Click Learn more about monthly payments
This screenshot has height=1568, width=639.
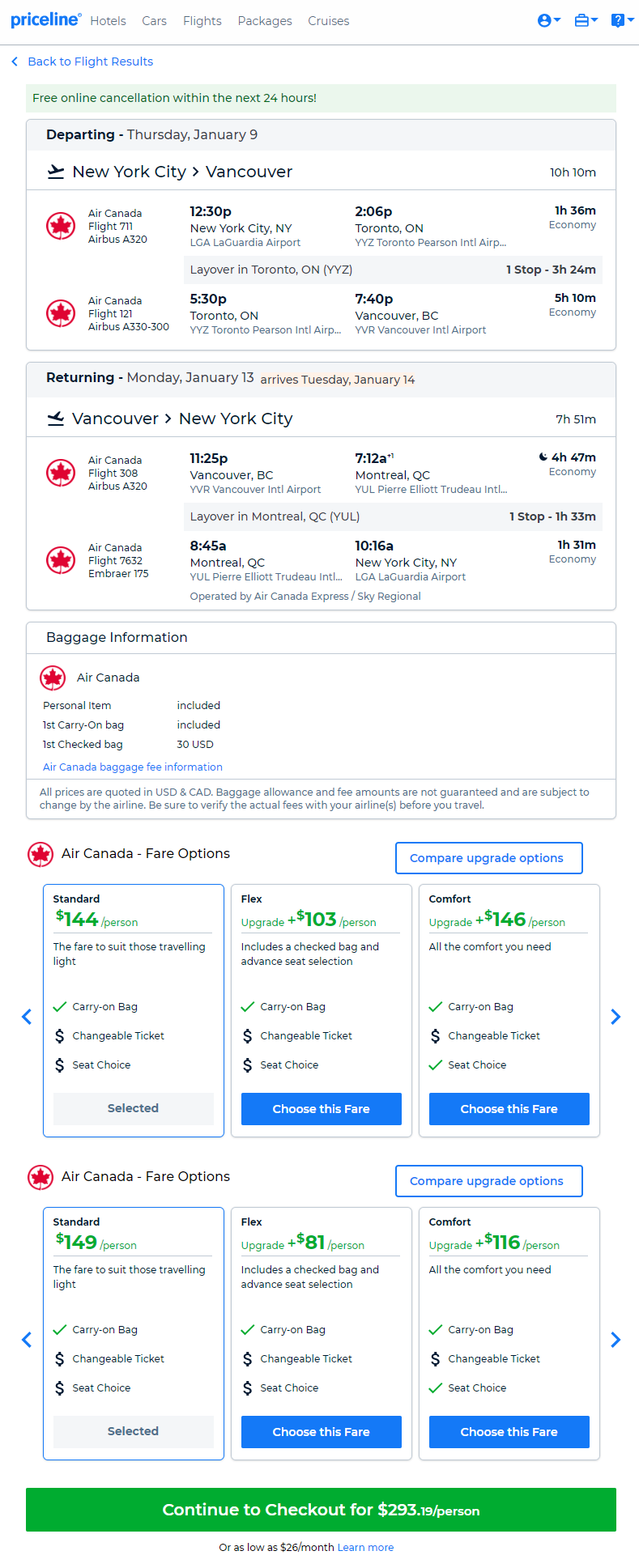click(x=365, y=1547)
